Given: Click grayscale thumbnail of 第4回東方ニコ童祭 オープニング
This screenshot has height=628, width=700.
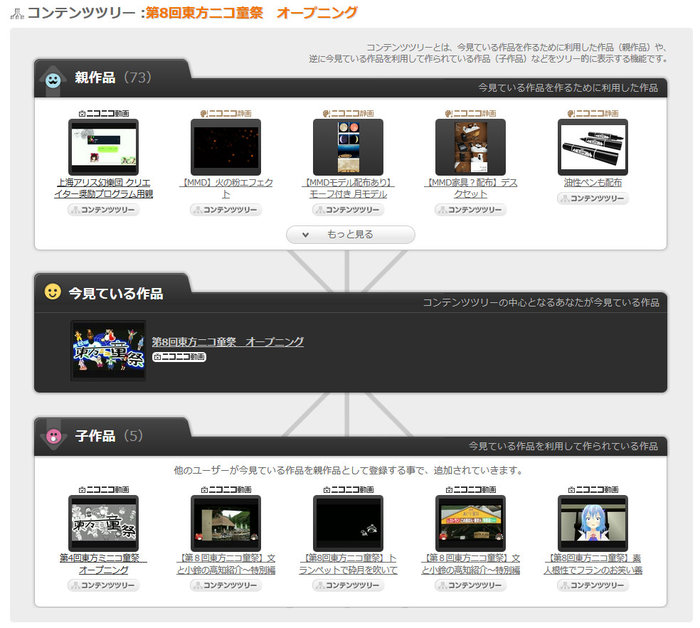Looking at the screenshot, I should [x=104, y=523].
